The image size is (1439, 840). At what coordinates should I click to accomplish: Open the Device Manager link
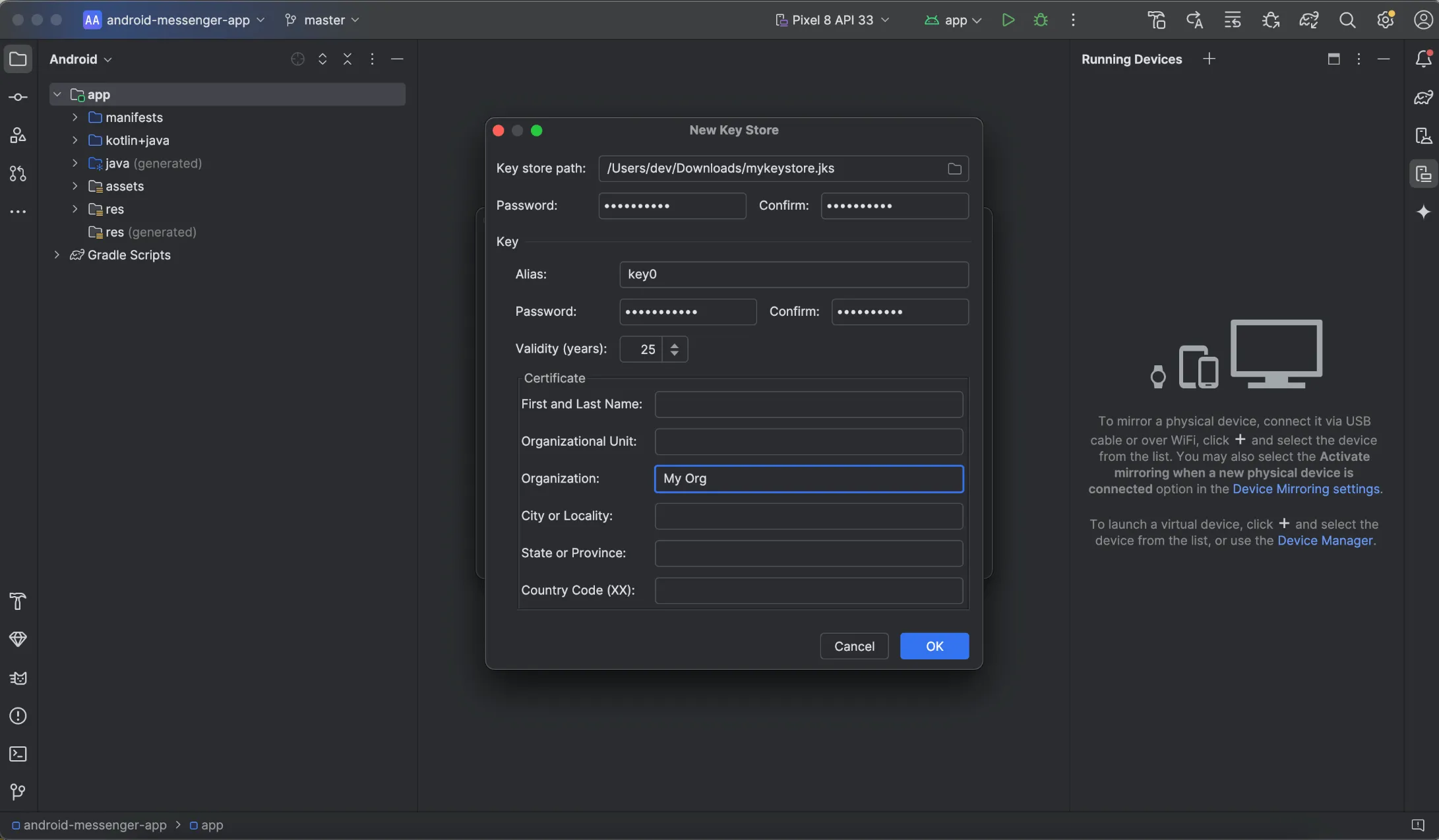coord(1325,541)
